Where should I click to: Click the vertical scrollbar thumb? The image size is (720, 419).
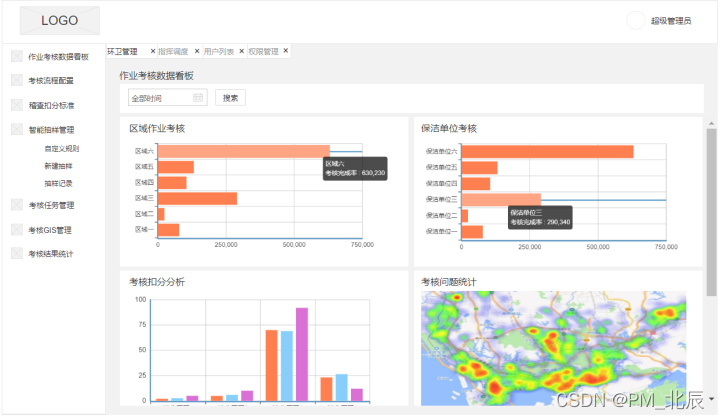[711, 212]
